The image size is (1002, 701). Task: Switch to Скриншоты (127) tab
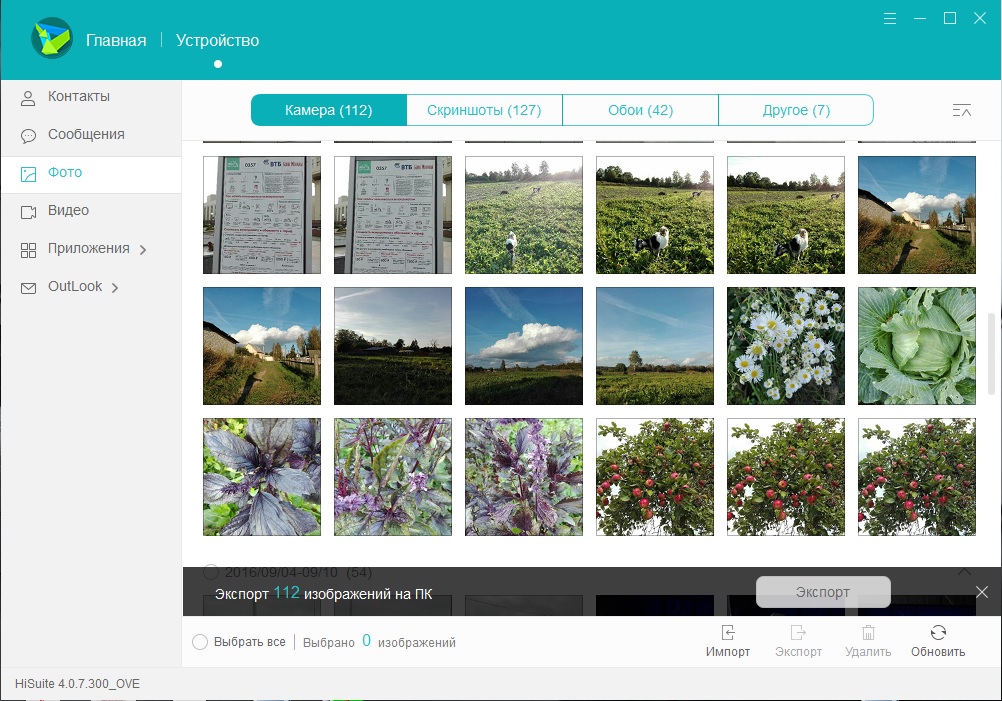(x=484, y=110)
